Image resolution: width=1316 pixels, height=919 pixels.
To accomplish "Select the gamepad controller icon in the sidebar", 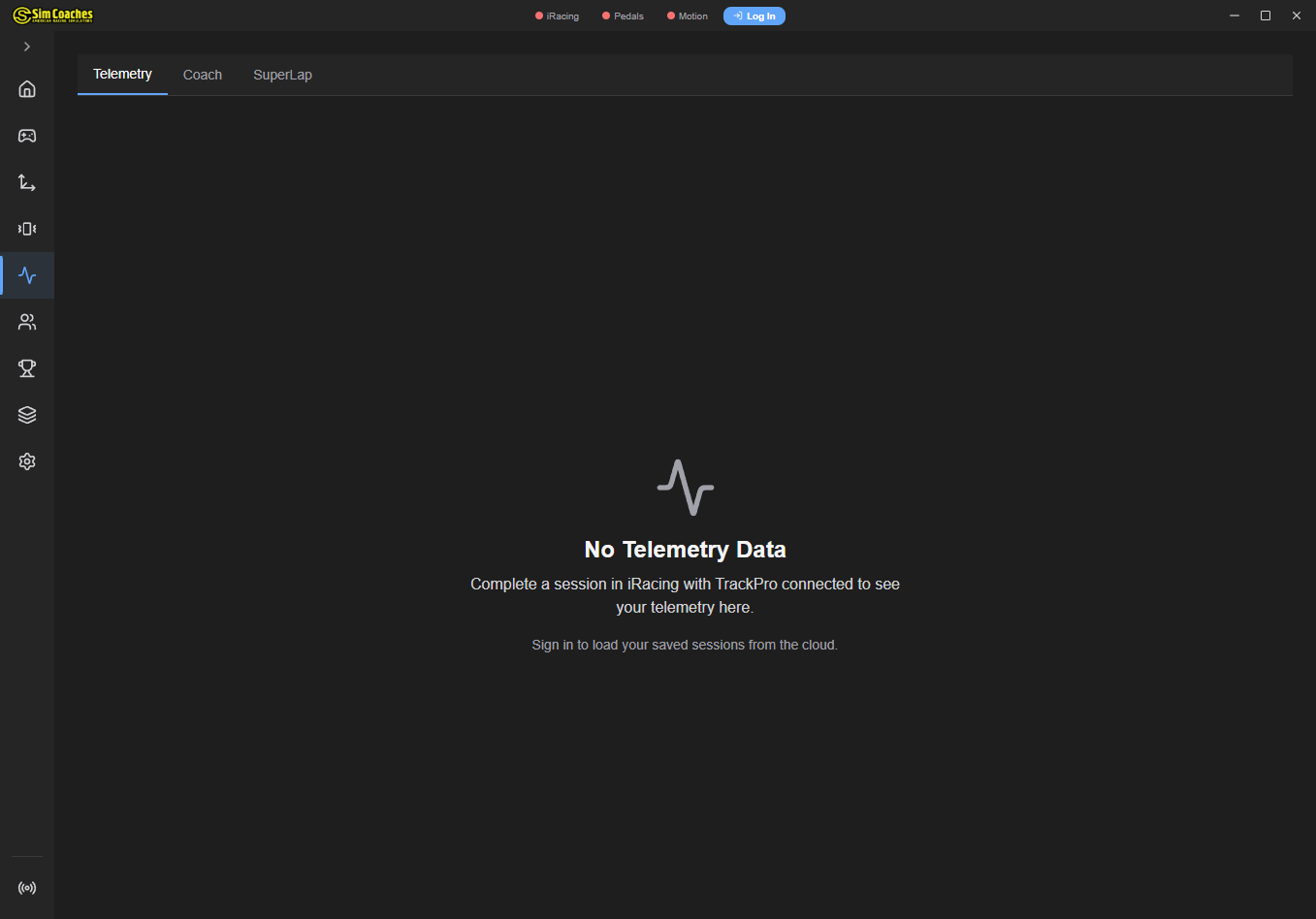I will pos(26,136).
